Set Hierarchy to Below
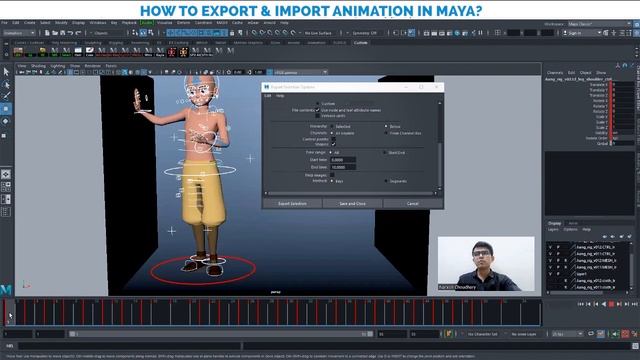The width and height of the screenshot is (640, 360). 386,127
